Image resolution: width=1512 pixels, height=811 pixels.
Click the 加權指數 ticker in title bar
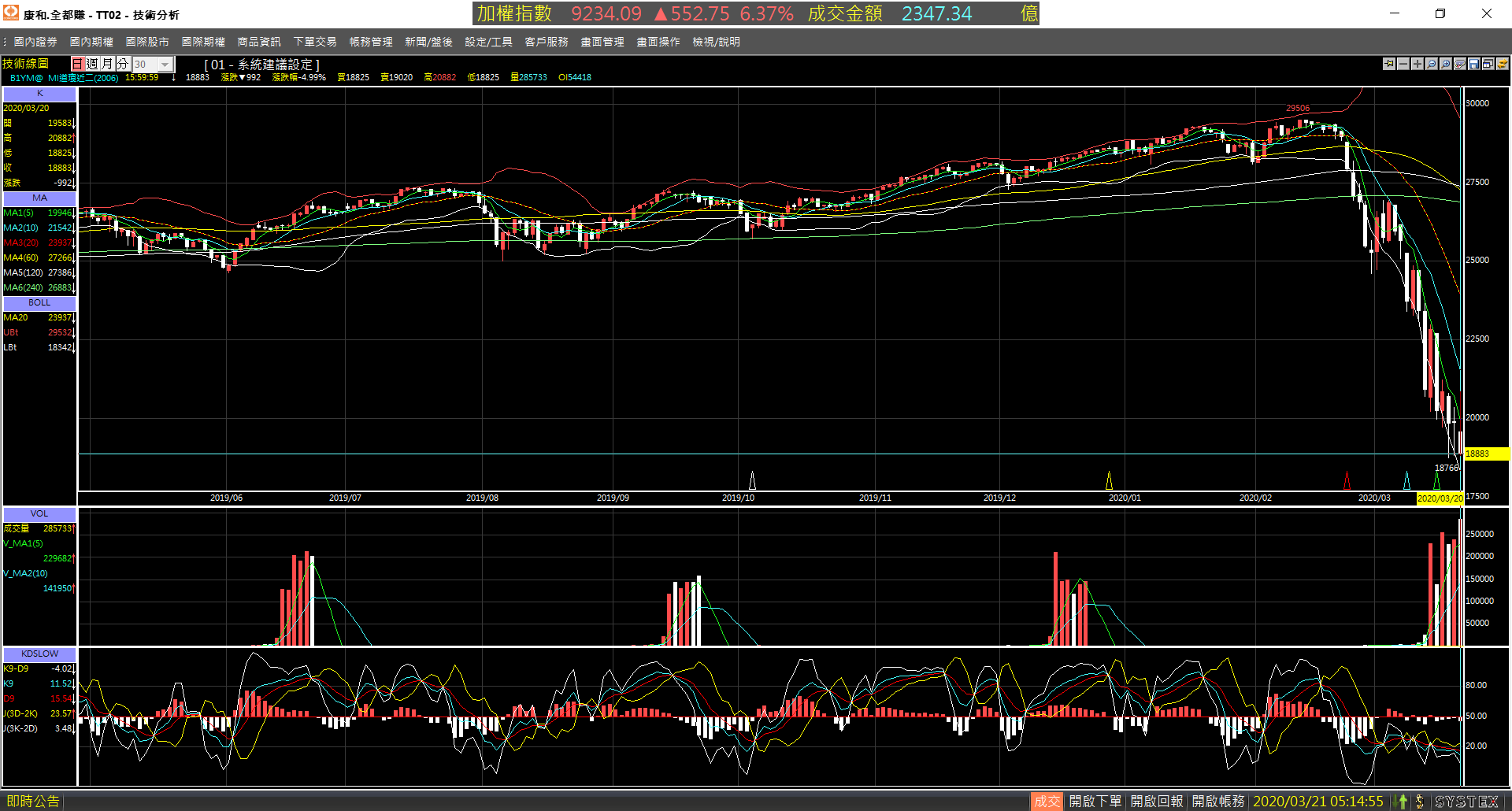tap(515, 13)
